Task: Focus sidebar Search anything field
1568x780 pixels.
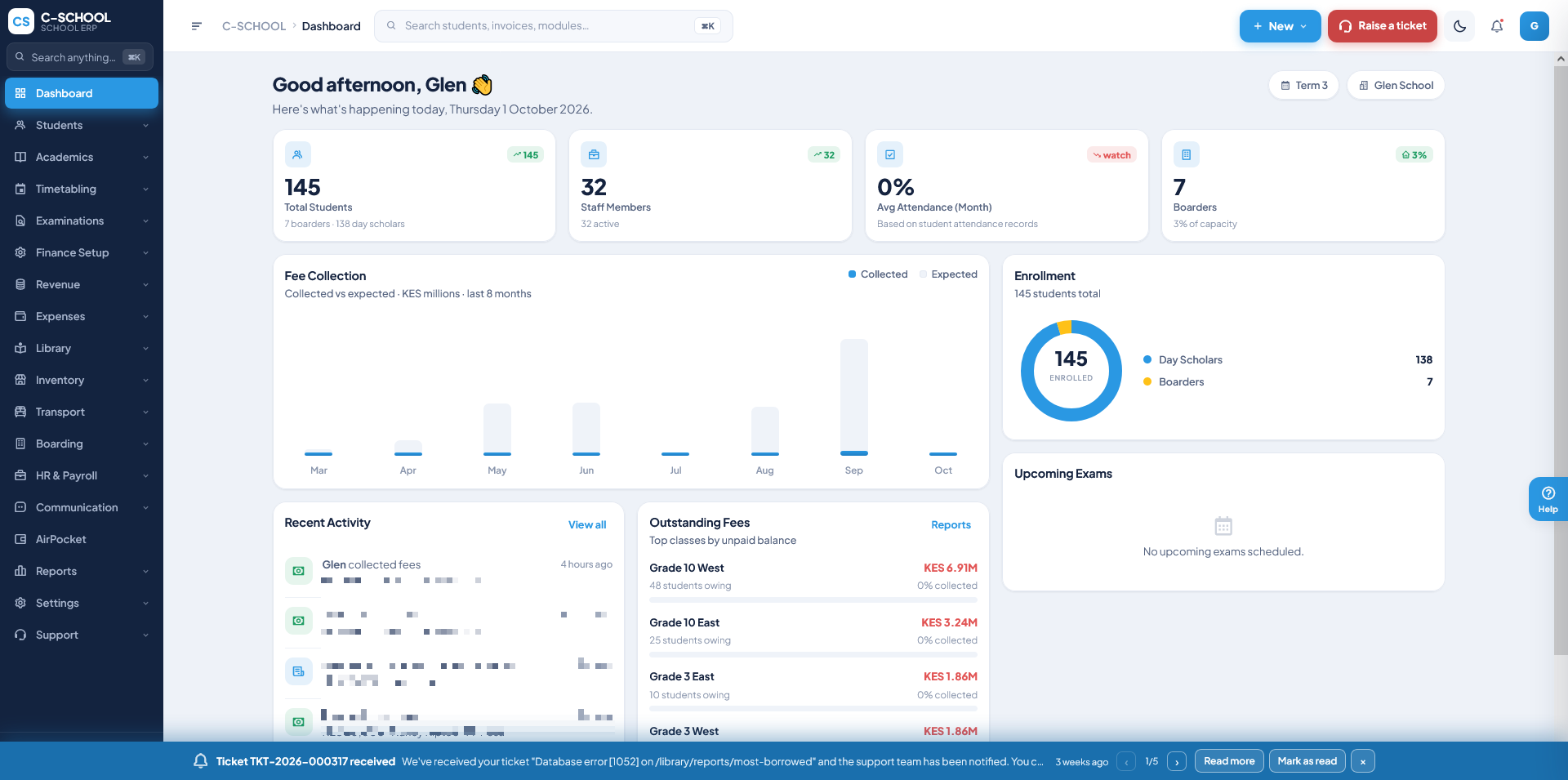Action: click(x=80, y=57)
